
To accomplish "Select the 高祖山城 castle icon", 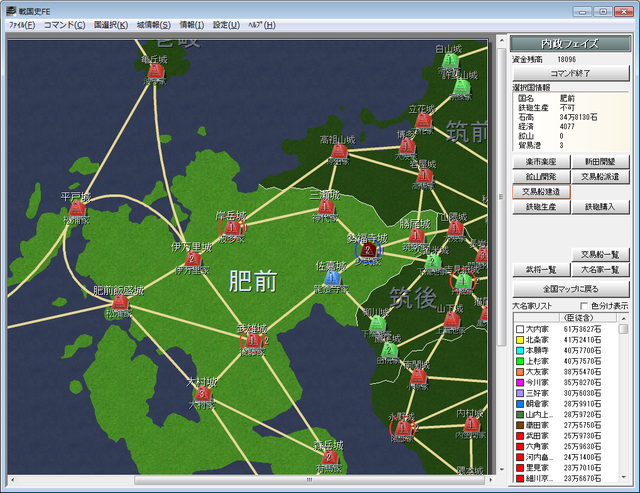I will click(339, 152).
